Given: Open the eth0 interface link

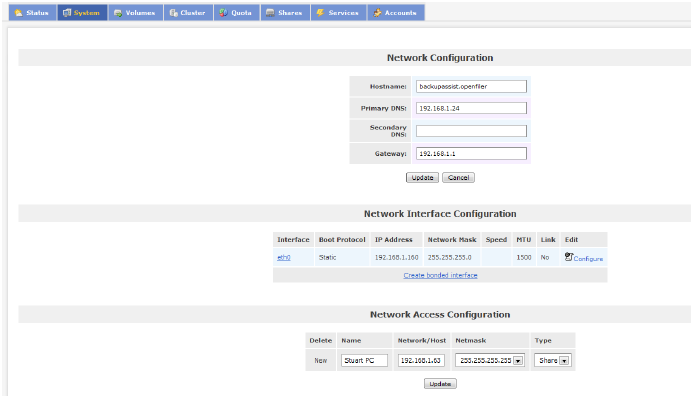Looking at the screenshot, I should pyautogui.click(x=284, y=257).
